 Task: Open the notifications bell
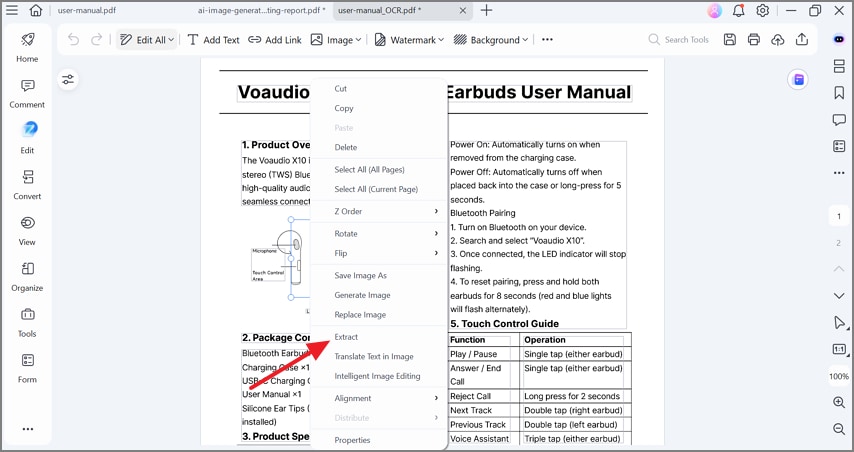click(739, 10)
